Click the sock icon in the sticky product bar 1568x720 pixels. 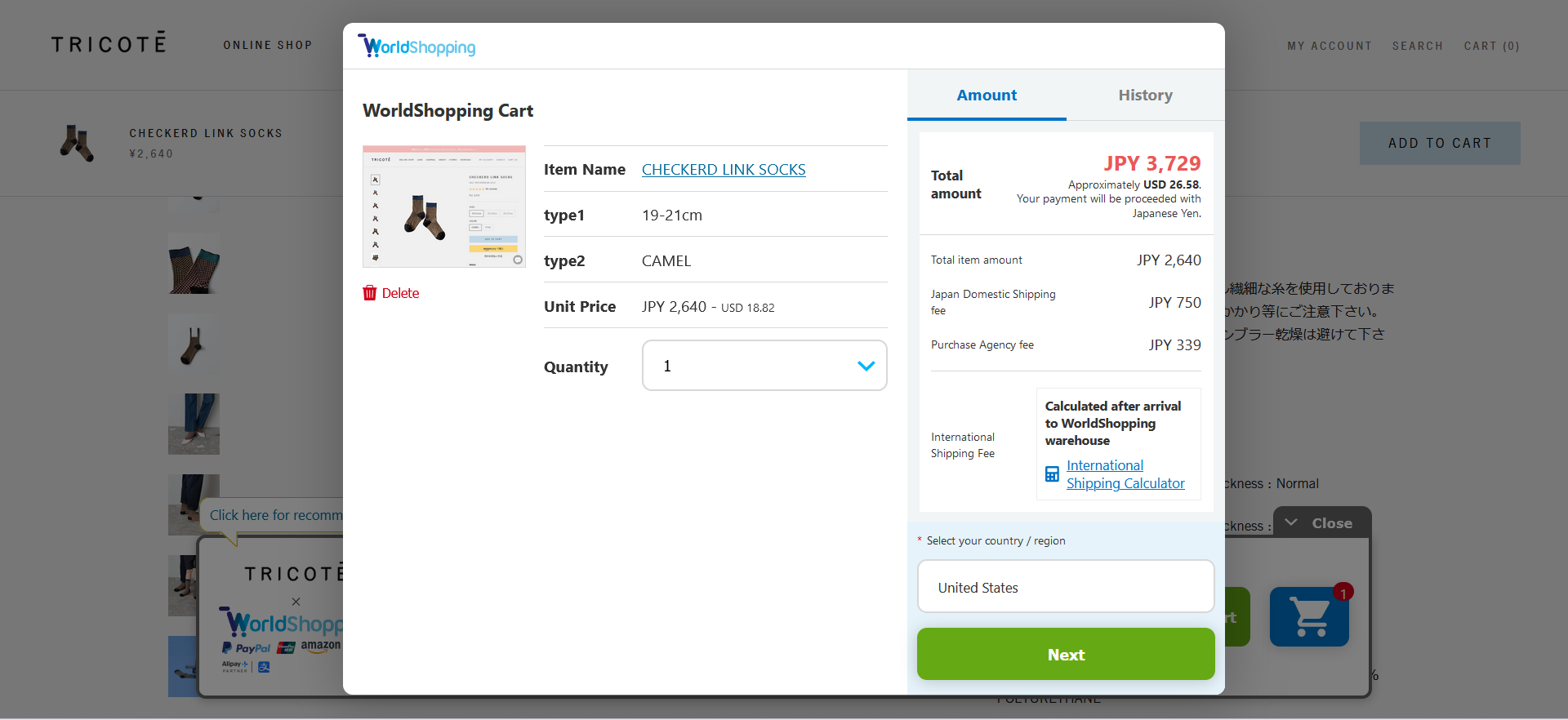click(x=78, y=144)
